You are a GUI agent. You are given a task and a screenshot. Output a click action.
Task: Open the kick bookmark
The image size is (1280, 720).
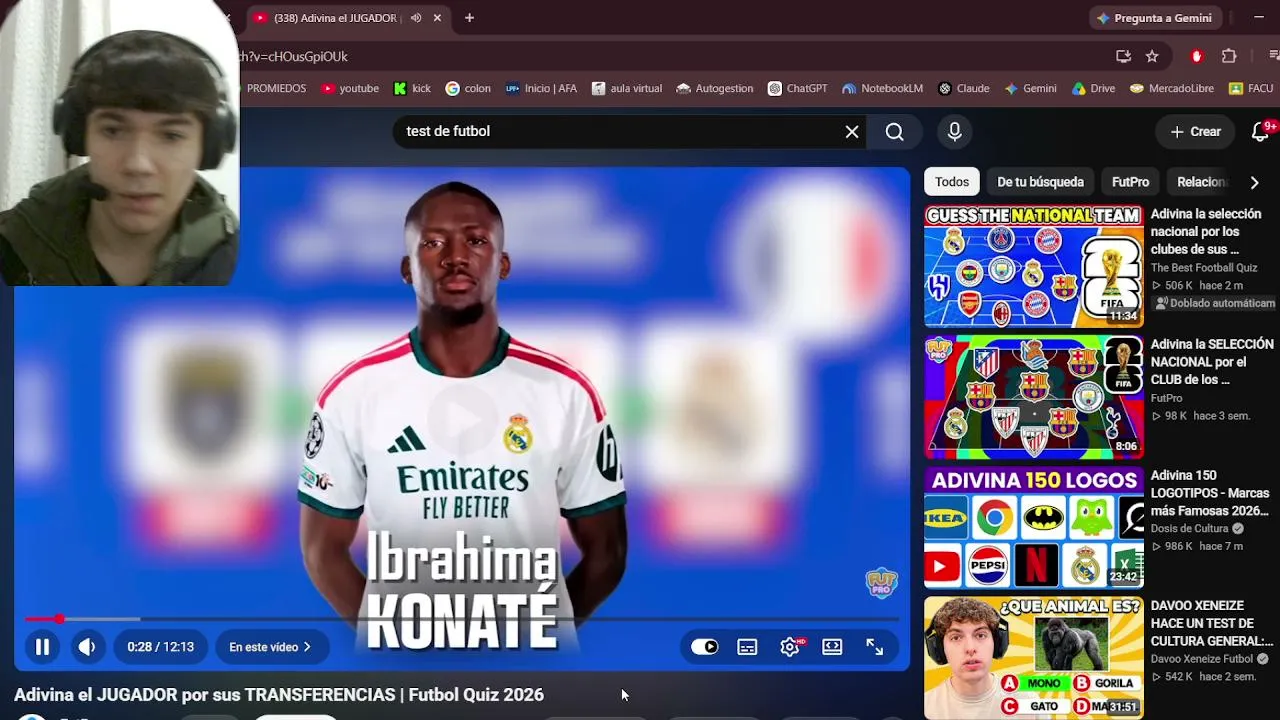(x=412, y=89)
